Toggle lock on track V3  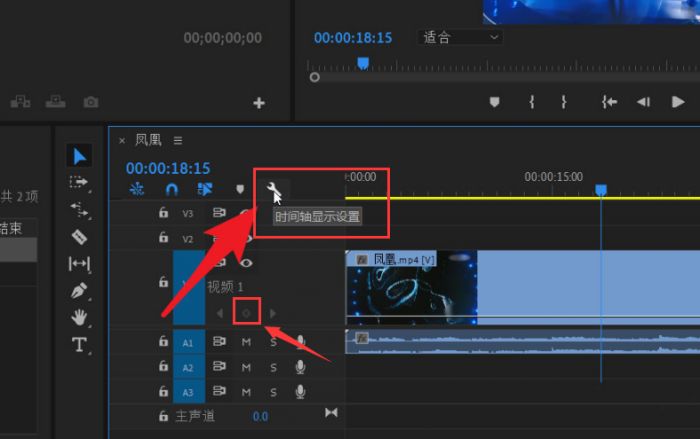[x=162, y=213]
